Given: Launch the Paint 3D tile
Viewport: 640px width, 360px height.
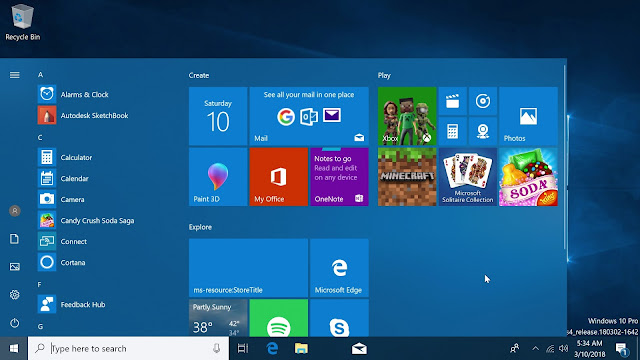Looking at the screenshot, I should (x=218, y=177).
